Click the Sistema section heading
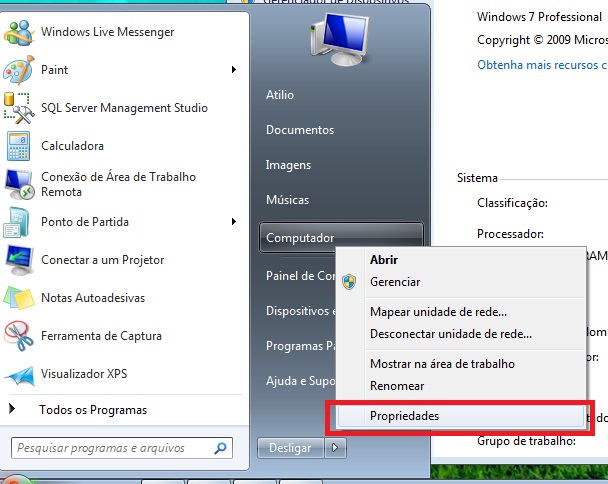 pos(477,178)
